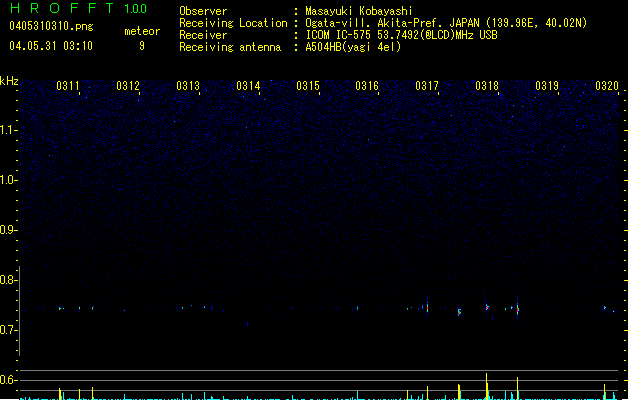
Task: Click time marker 0316
Action: 367,86
